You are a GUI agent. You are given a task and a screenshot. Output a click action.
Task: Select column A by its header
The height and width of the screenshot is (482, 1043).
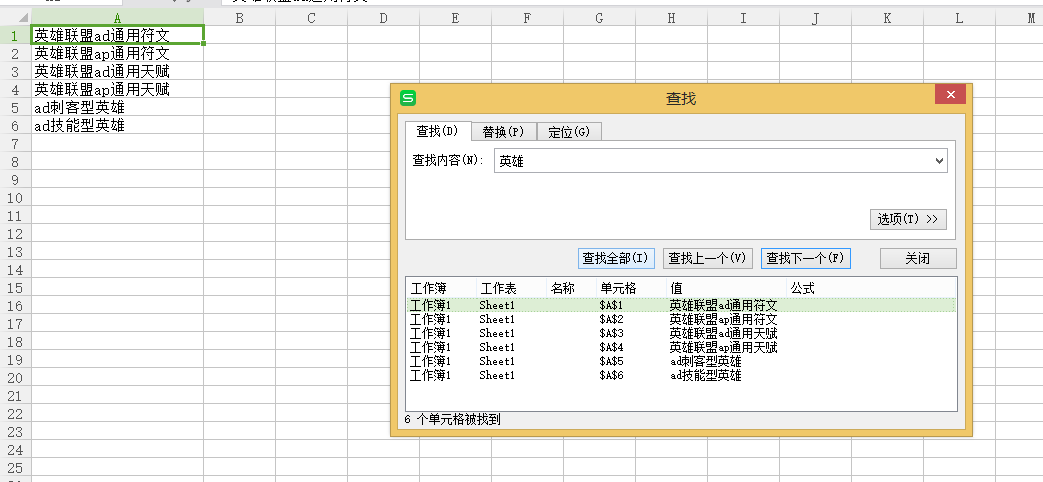click(x=117, y=19)
